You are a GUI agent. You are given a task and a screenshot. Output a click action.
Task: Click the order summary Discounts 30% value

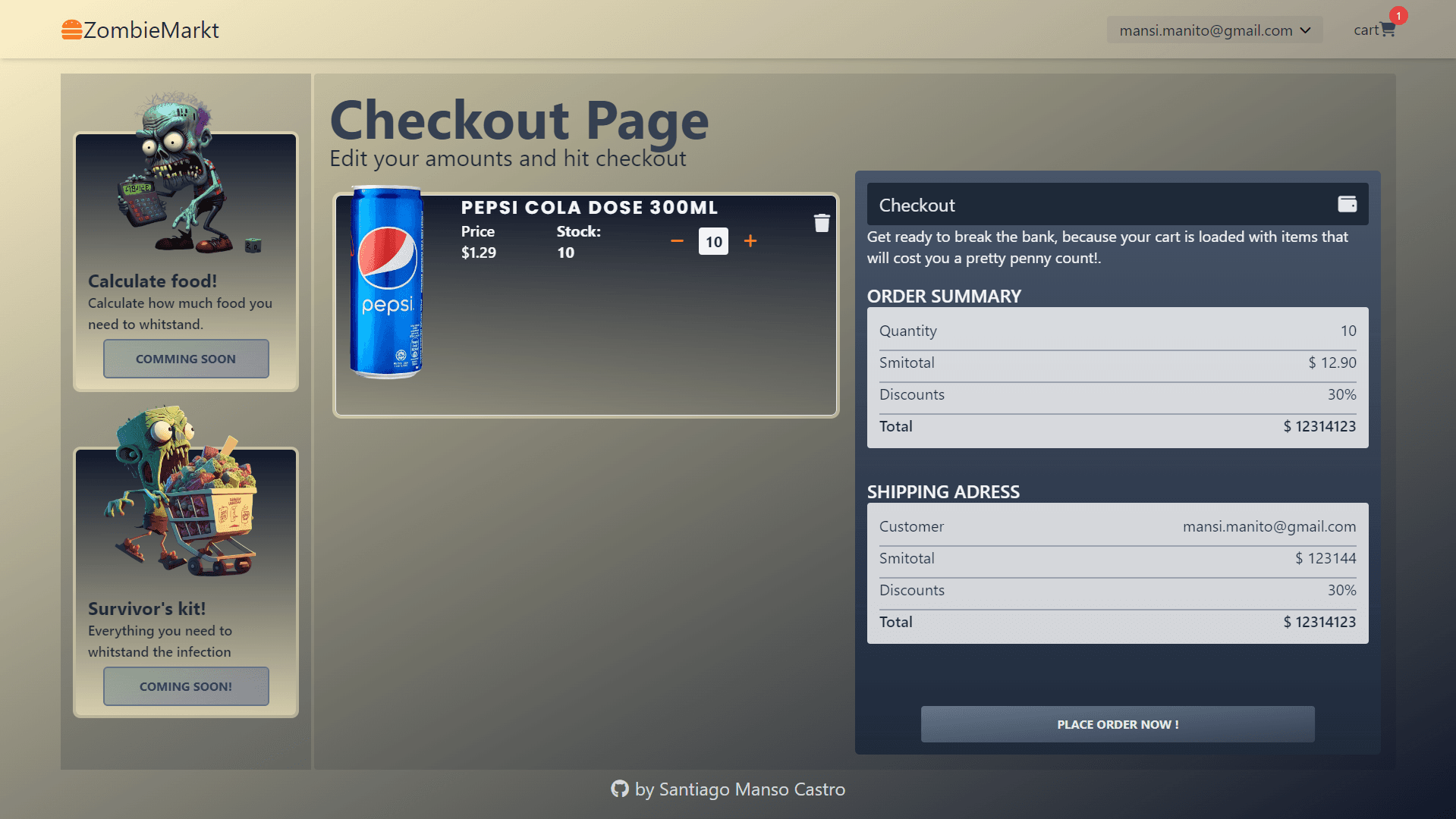(x=1341, y=394)
